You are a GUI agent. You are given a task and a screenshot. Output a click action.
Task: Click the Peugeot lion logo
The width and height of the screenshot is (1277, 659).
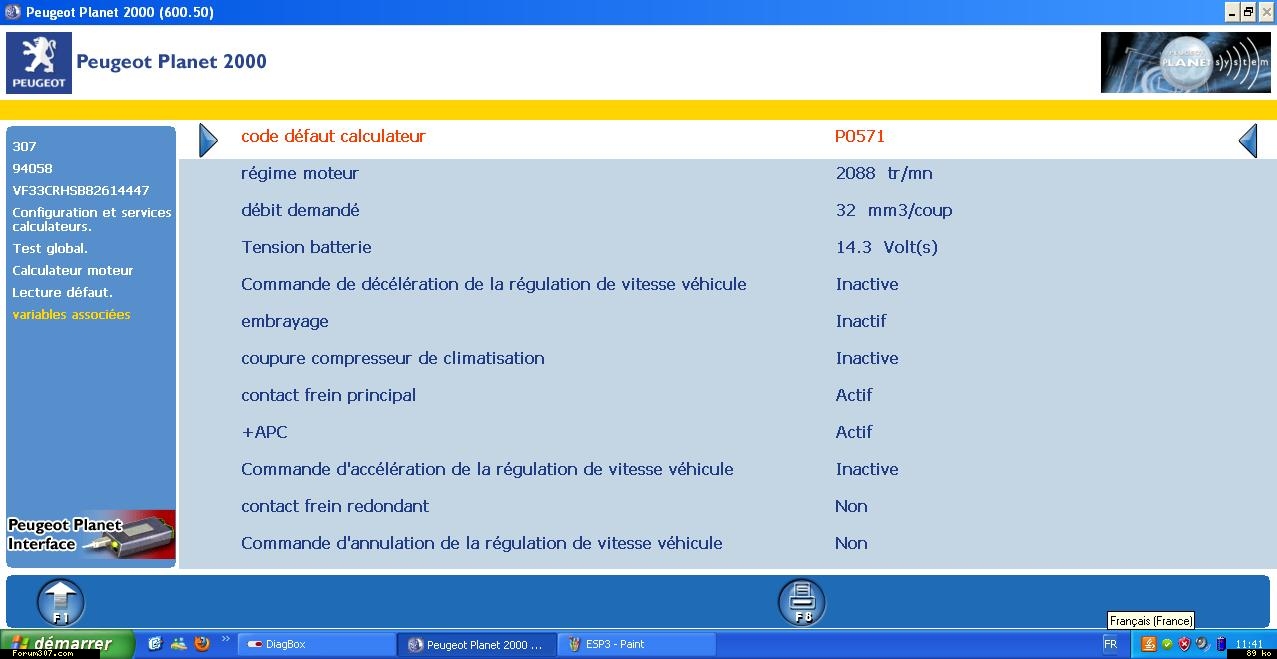39,62
